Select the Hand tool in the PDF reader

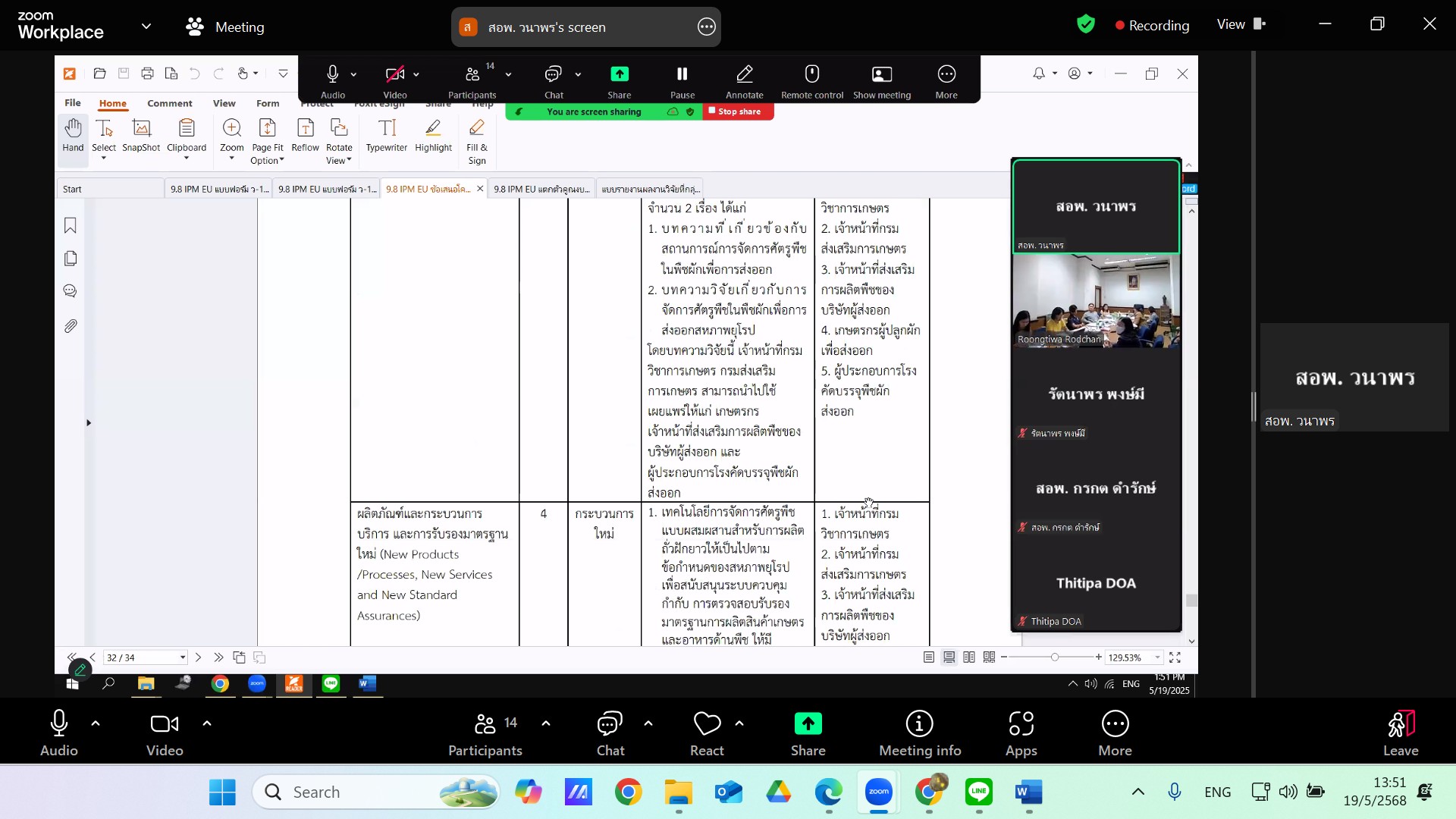pos(73,136)
